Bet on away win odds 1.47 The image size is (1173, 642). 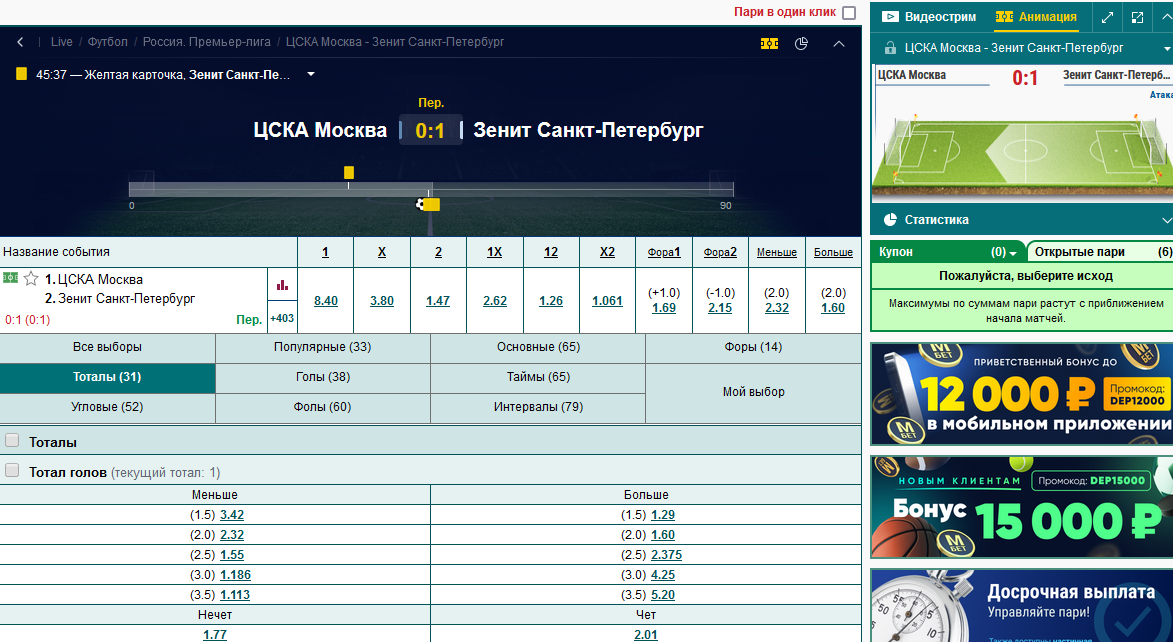coord(438,301)
